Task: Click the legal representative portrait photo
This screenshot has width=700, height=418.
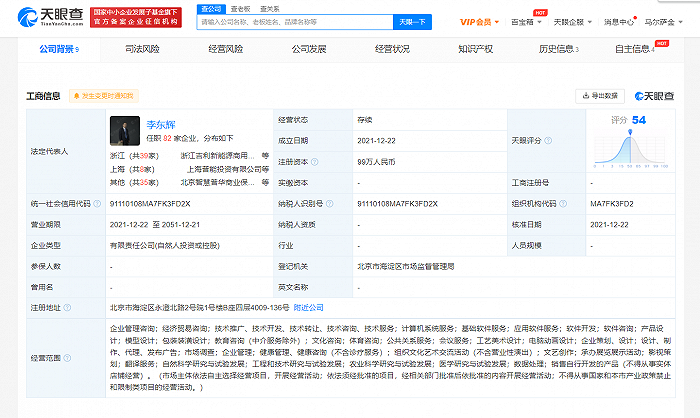Action: pos(125,131)
